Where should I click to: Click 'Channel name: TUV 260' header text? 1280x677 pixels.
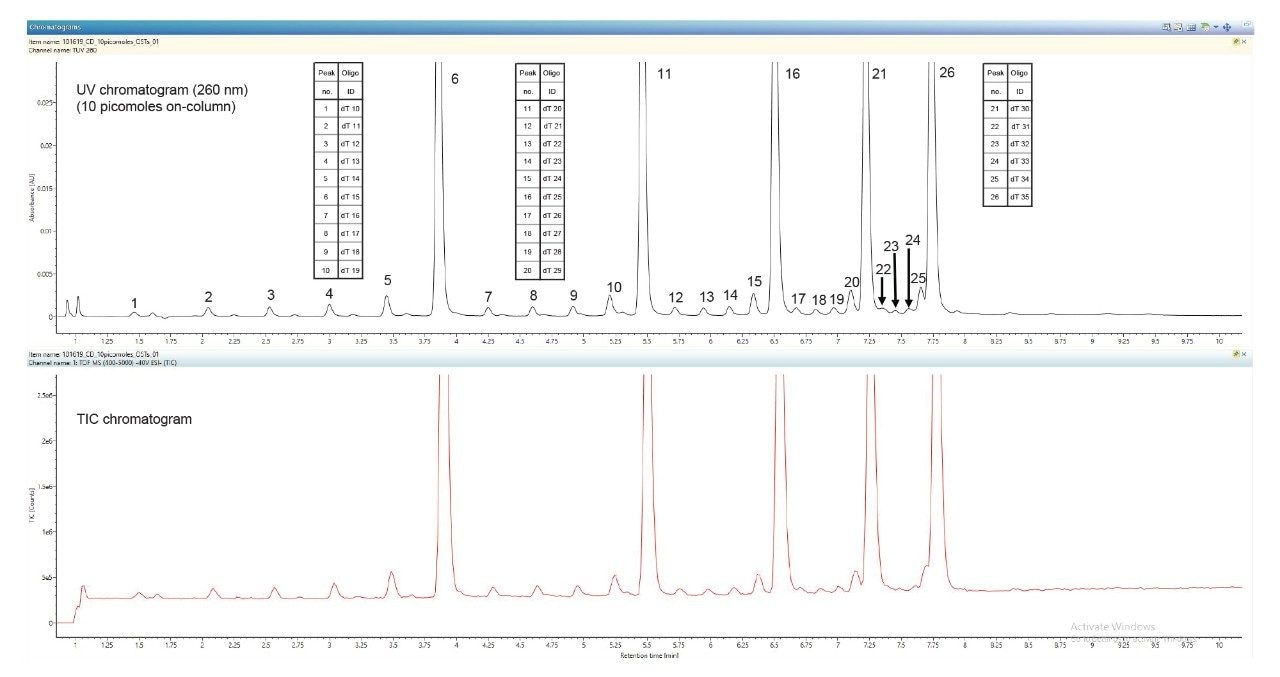64,49
